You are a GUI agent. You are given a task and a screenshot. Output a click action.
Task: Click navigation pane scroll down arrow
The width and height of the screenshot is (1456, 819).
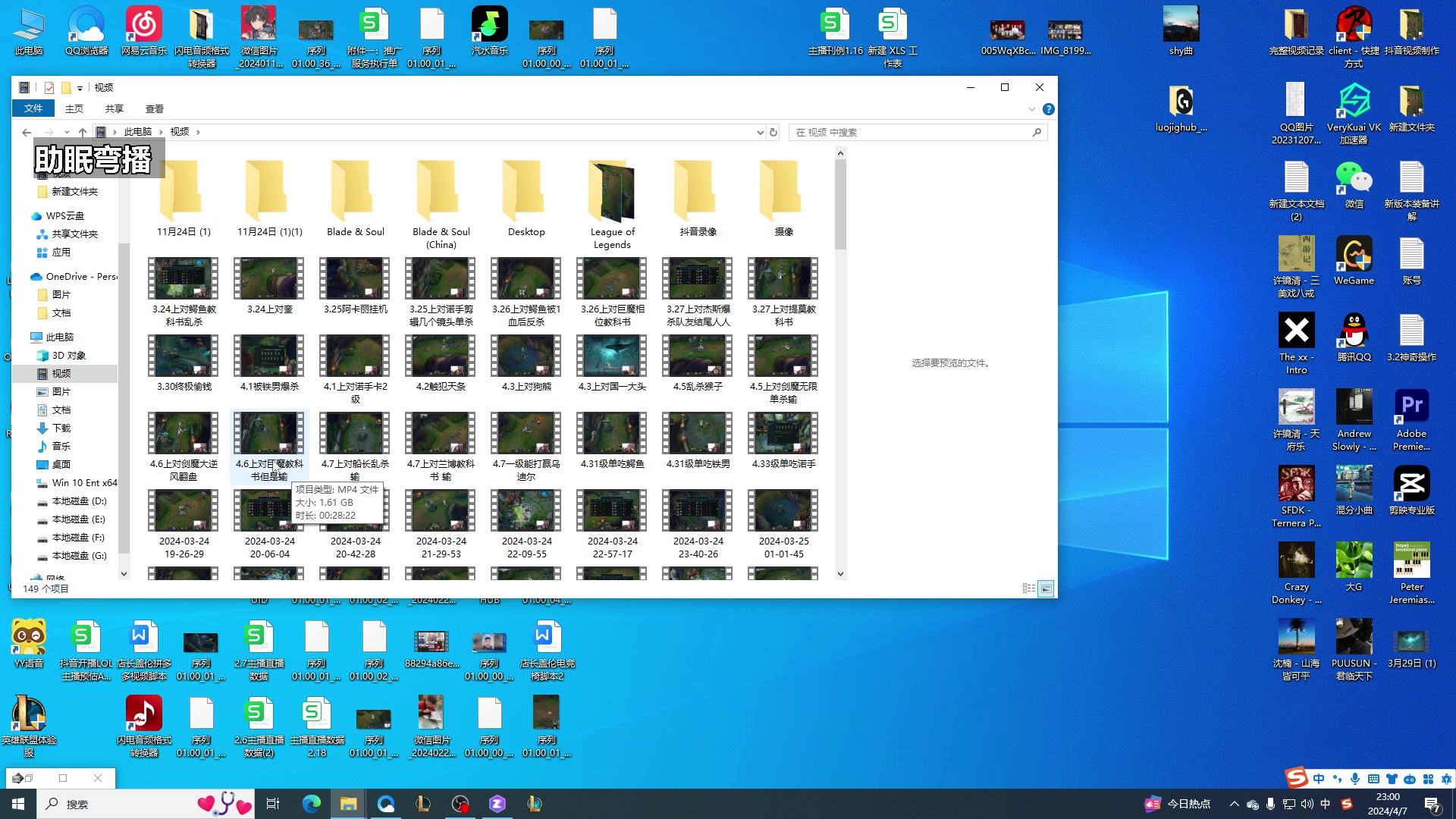click(x=124, y=574)
